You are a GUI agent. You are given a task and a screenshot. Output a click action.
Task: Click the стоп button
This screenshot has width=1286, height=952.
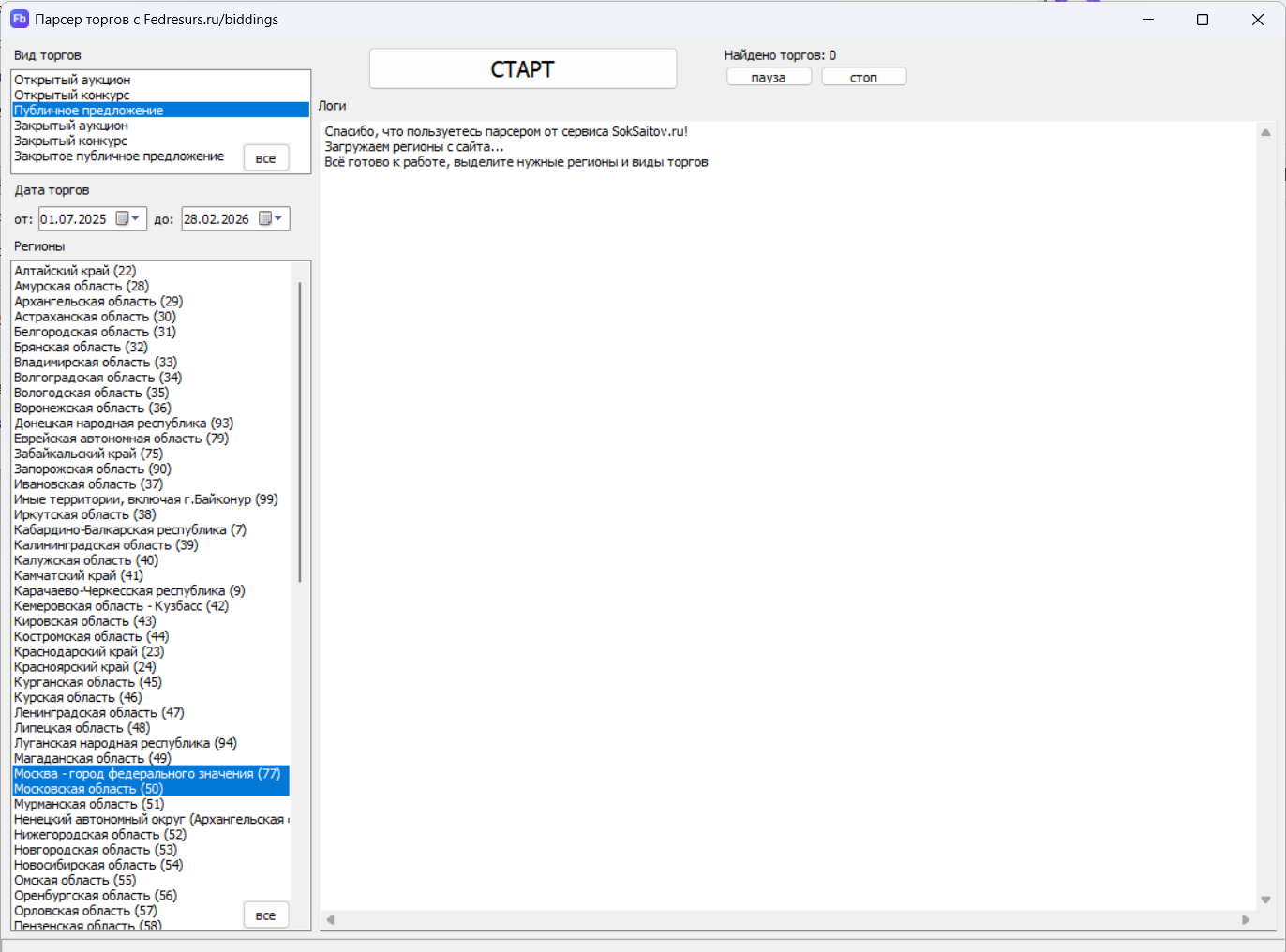point(863,77)
